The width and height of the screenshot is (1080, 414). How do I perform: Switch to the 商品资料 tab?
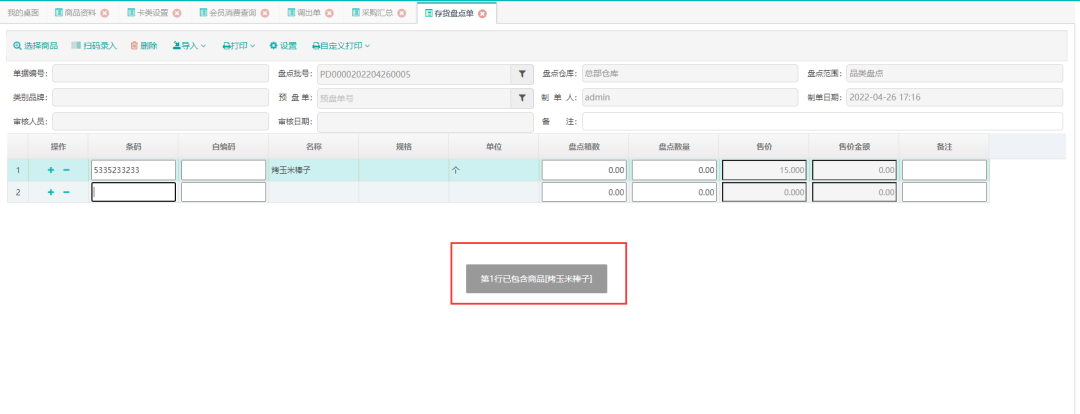pyautogui.click(x=82, y=13)
